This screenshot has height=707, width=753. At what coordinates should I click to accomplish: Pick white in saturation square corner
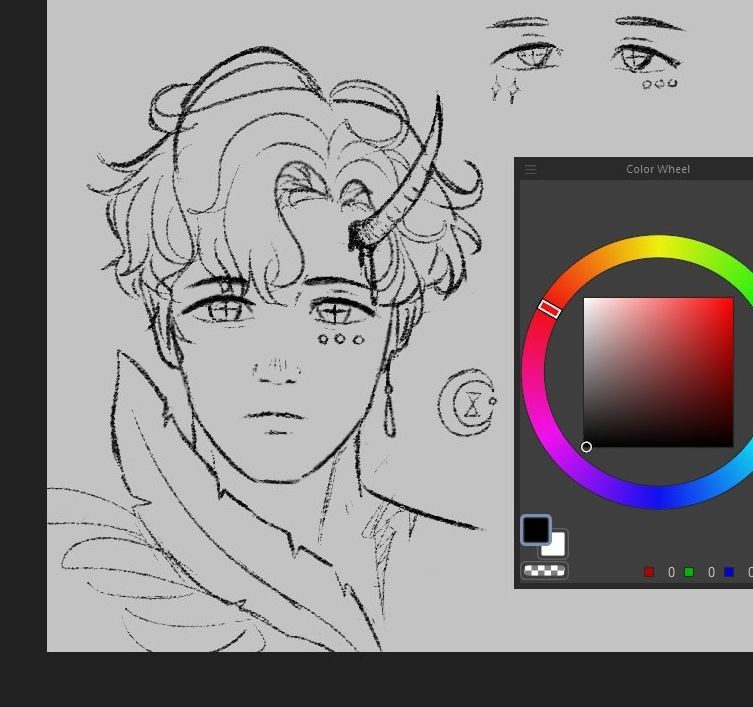point(587,301)
